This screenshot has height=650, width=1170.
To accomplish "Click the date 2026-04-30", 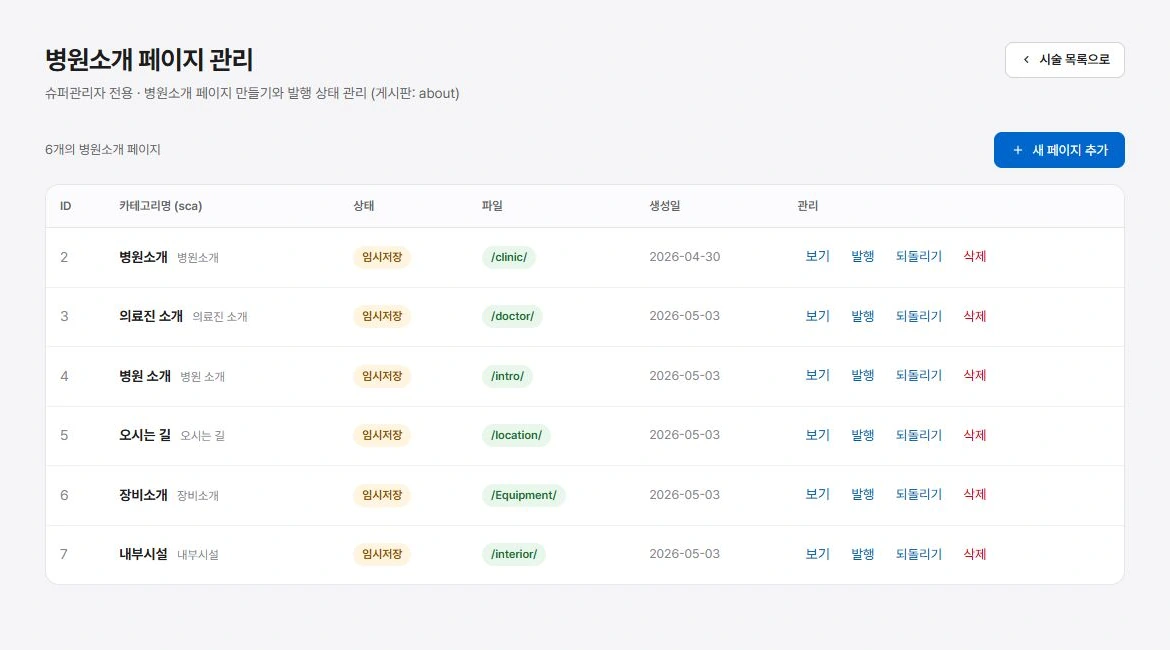I will pyautogui.click(x=684, y=257).
